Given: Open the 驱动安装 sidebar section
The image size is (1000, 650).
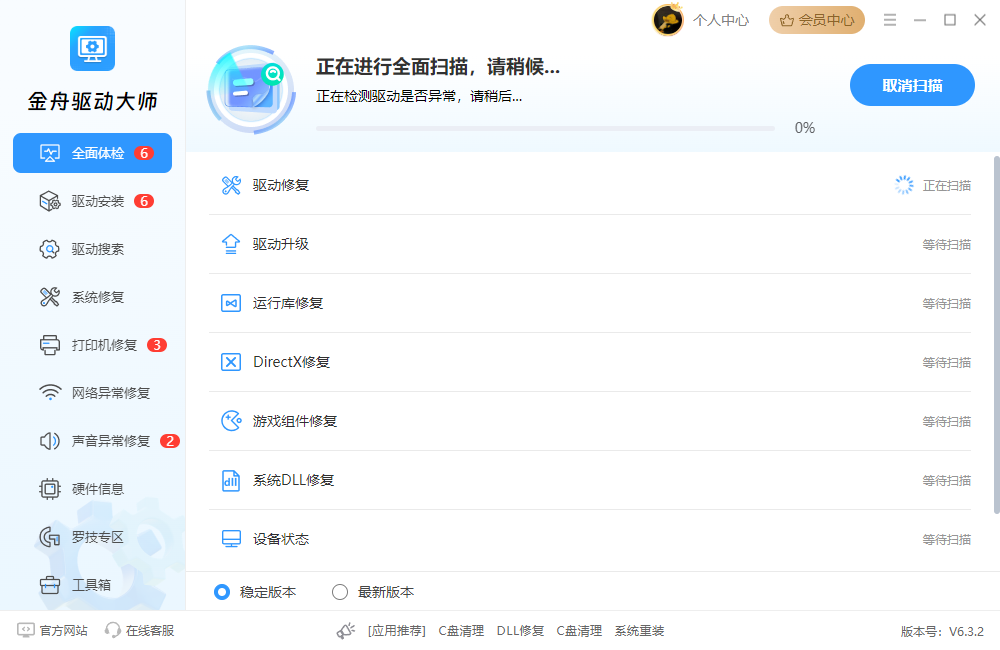Looking at the screenshot, I should [x=92, y=202].
